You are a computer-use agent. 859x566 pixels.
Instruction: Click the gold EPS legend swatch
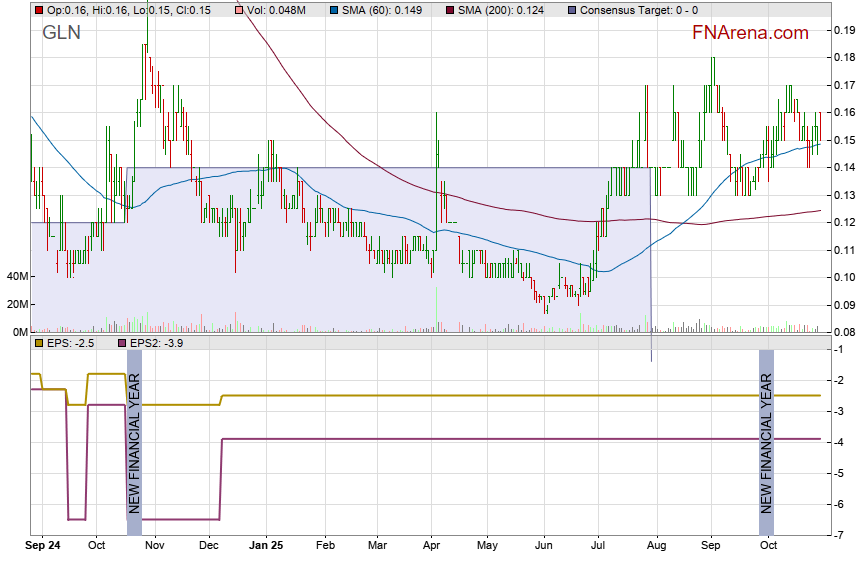pyautogui.click(x=39, y=343)
